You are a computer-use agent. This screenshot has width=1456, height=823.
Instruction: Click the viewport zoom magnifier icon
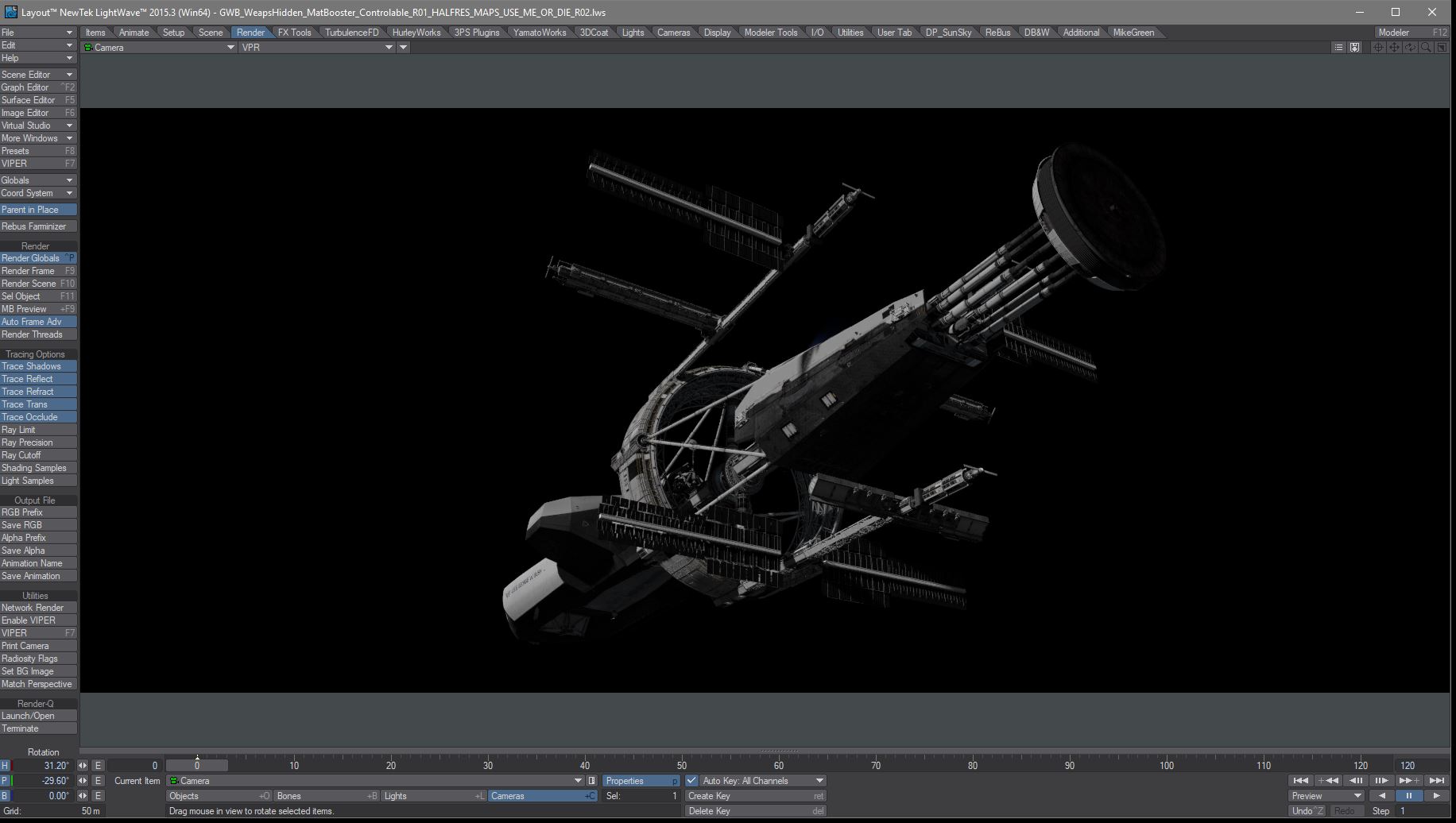(x=1426, y=48)
